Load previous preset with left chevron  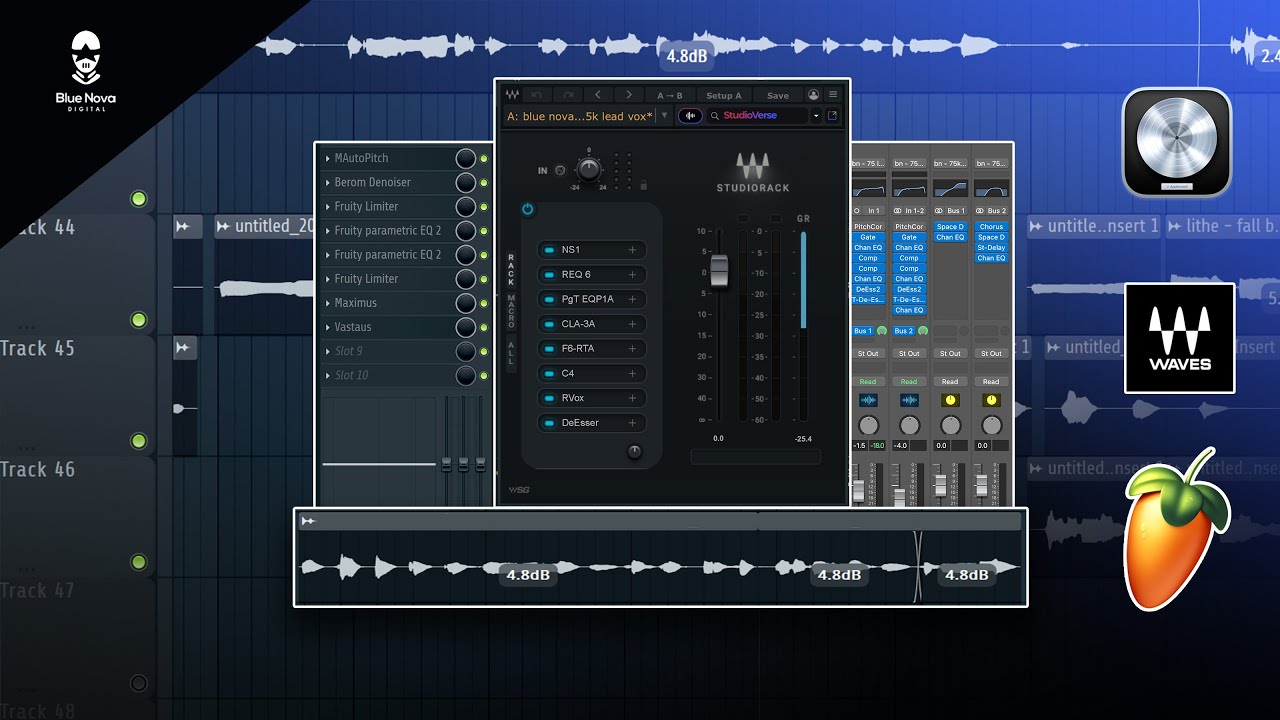point(598,95)
